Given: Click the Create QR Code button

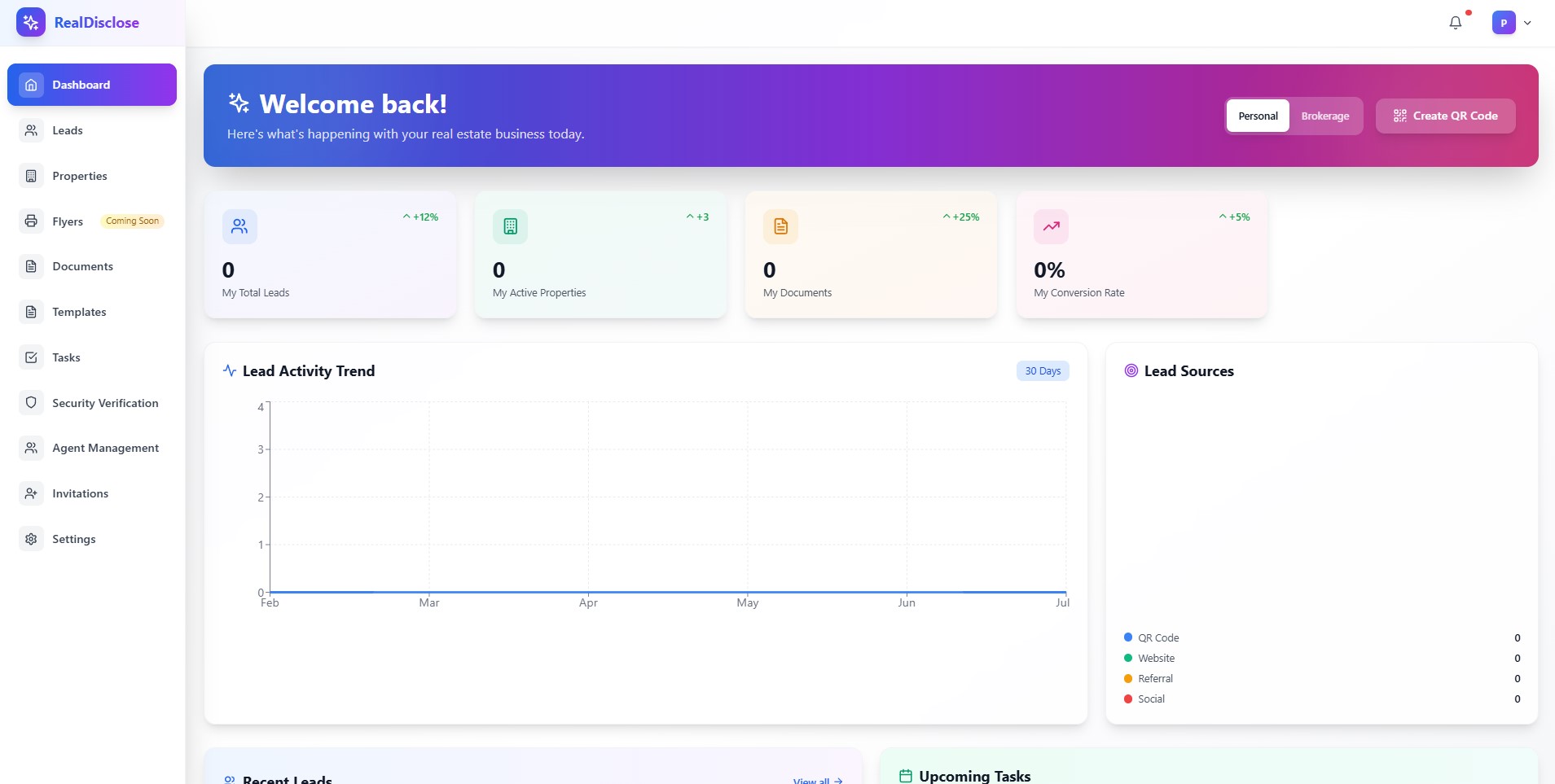Looking at the screenshot, I should (x=1445, y=116).
